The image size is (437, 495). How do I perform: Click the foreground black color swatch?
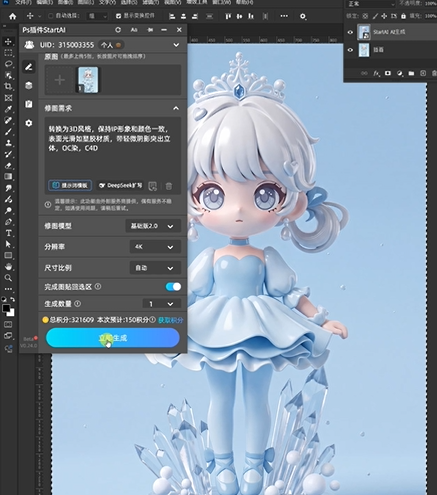[x=6, y=308]
